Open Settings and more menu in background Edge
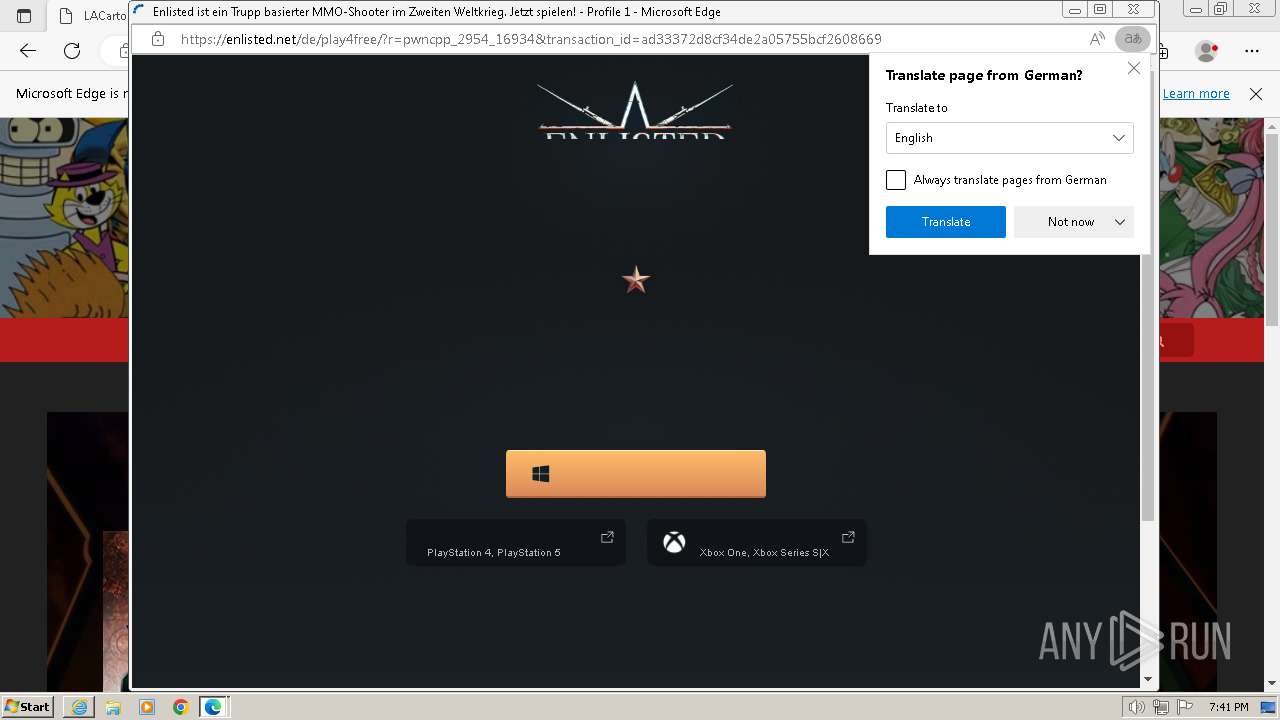Viewport: 1280px width, 720px height. pyautogui.click(x=1252, y=50)
